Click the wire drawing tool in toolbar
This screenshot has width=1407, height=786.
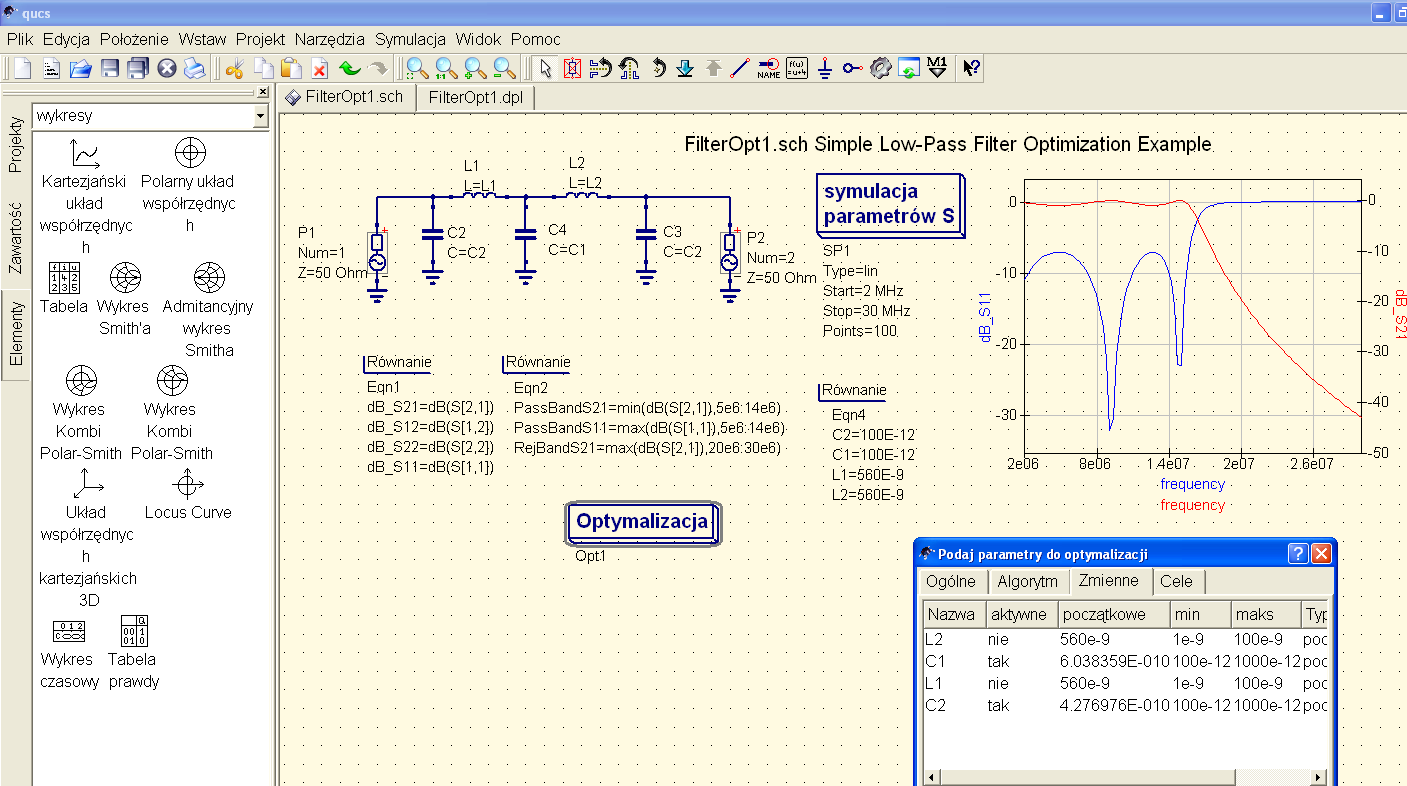740,68
